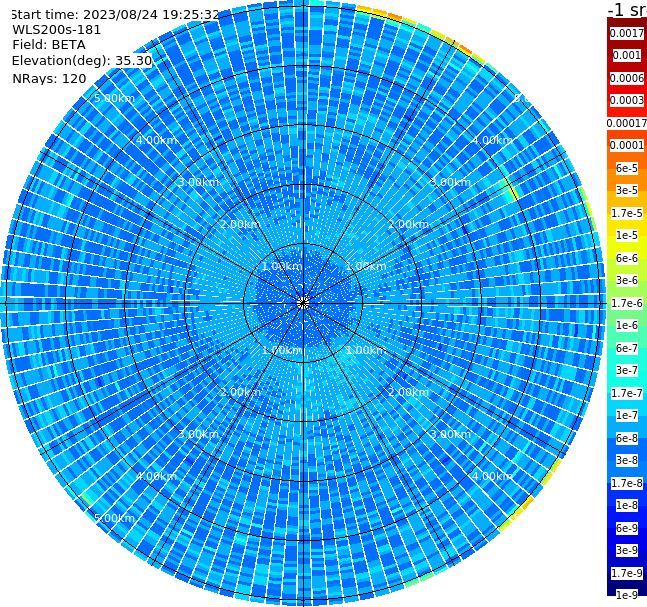Click the 5.00km range label in lower-left quadrant
Image resolution: width=647 pixels, height=607 pixels.
click(114, 518)
